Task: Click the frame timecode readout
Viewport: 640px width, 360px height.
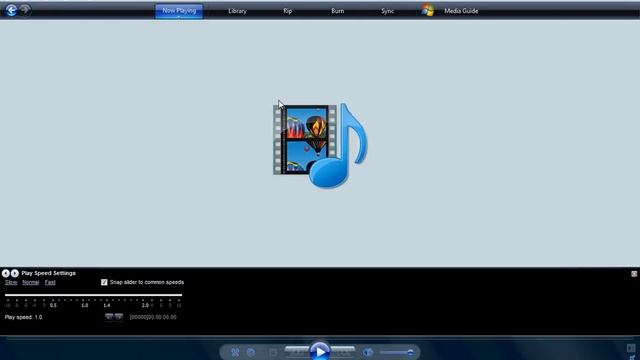Action: click(153, 317)
